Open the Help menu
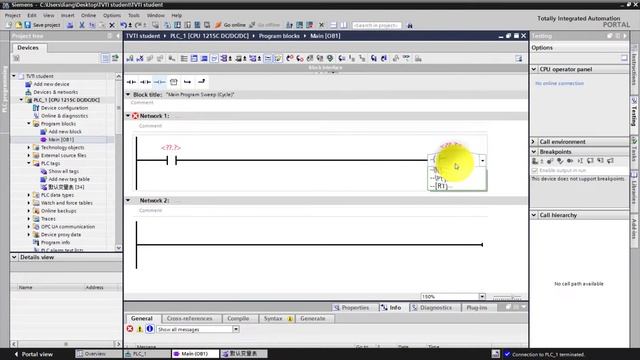This screenshot has width=640, height=360. tap(176, 15)
